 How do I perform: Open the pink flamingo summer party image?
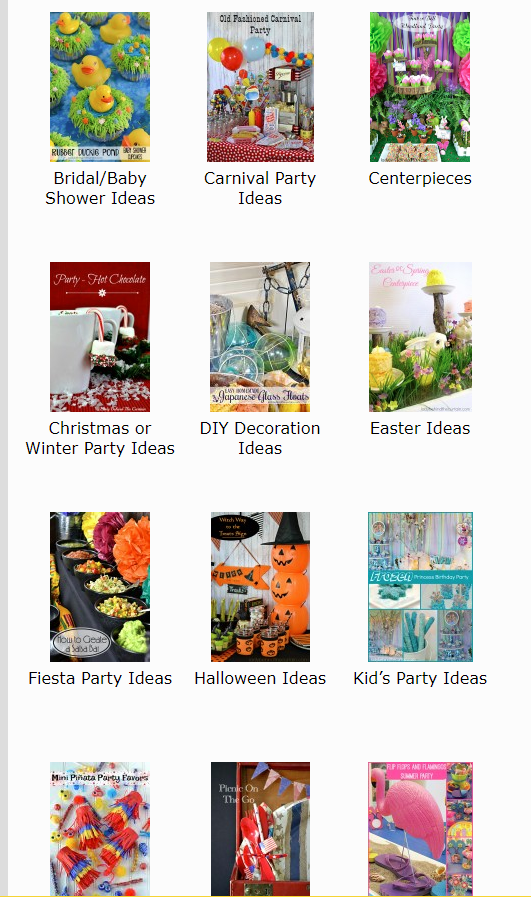click(421, 829)
